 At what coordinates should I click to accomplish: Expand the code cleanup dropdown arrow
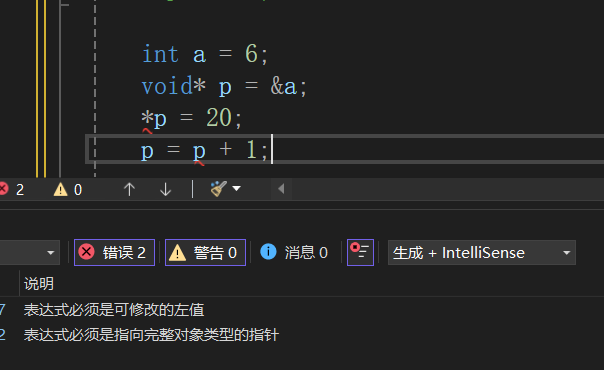[x=237, y=189]
